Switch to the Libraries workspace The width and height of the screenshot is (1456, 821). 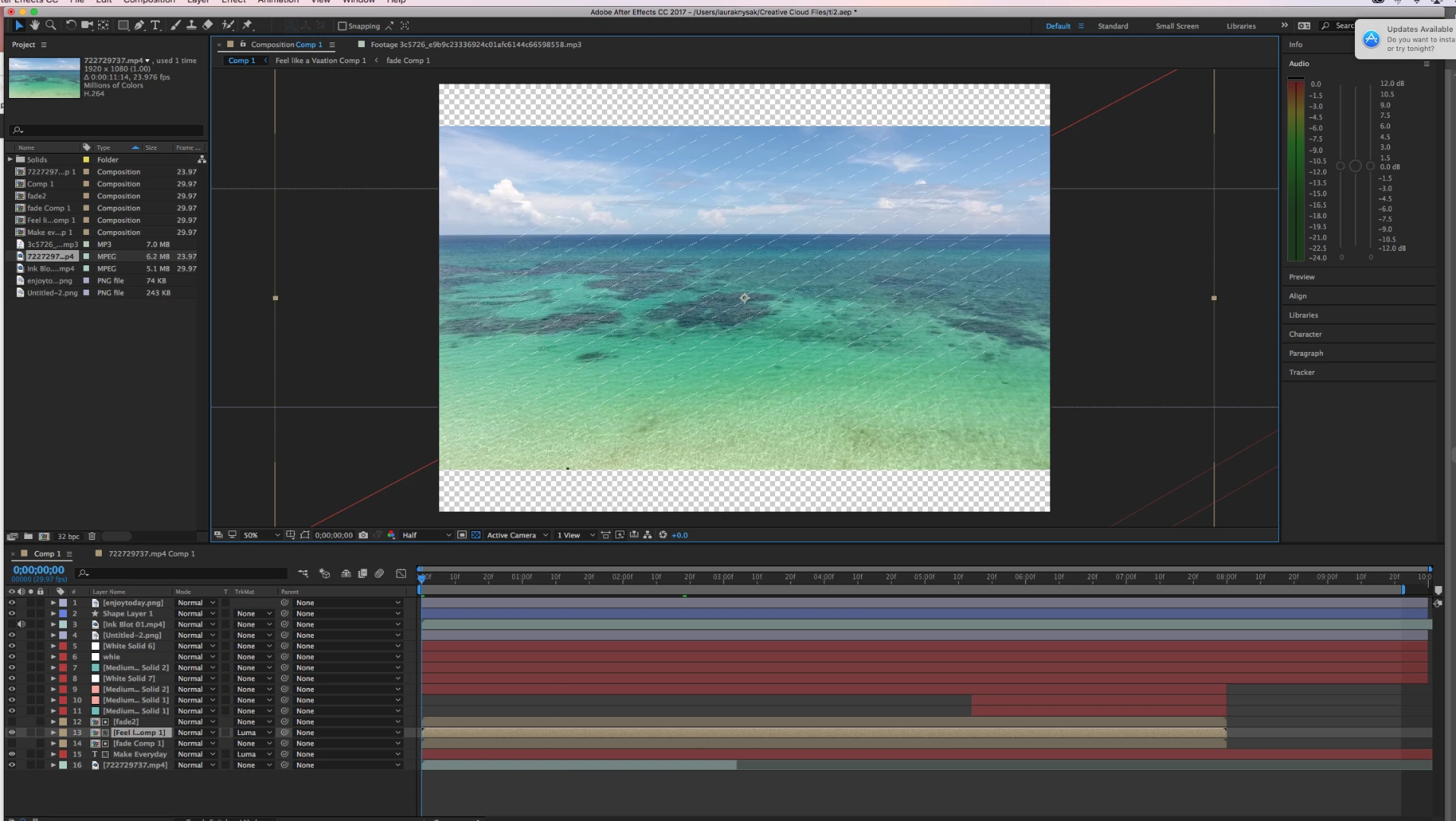click(x=1241, y=26)
